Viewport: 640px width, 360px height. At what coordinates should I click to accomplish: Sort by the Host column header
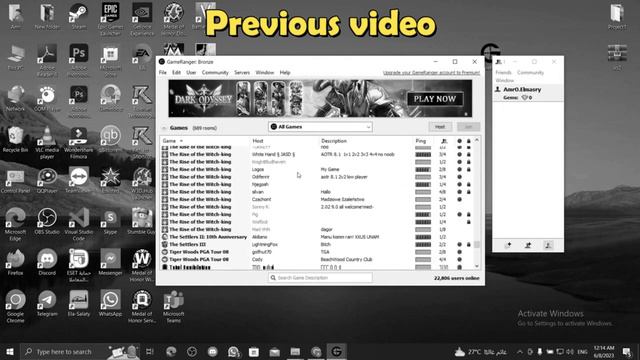(258, 141)
